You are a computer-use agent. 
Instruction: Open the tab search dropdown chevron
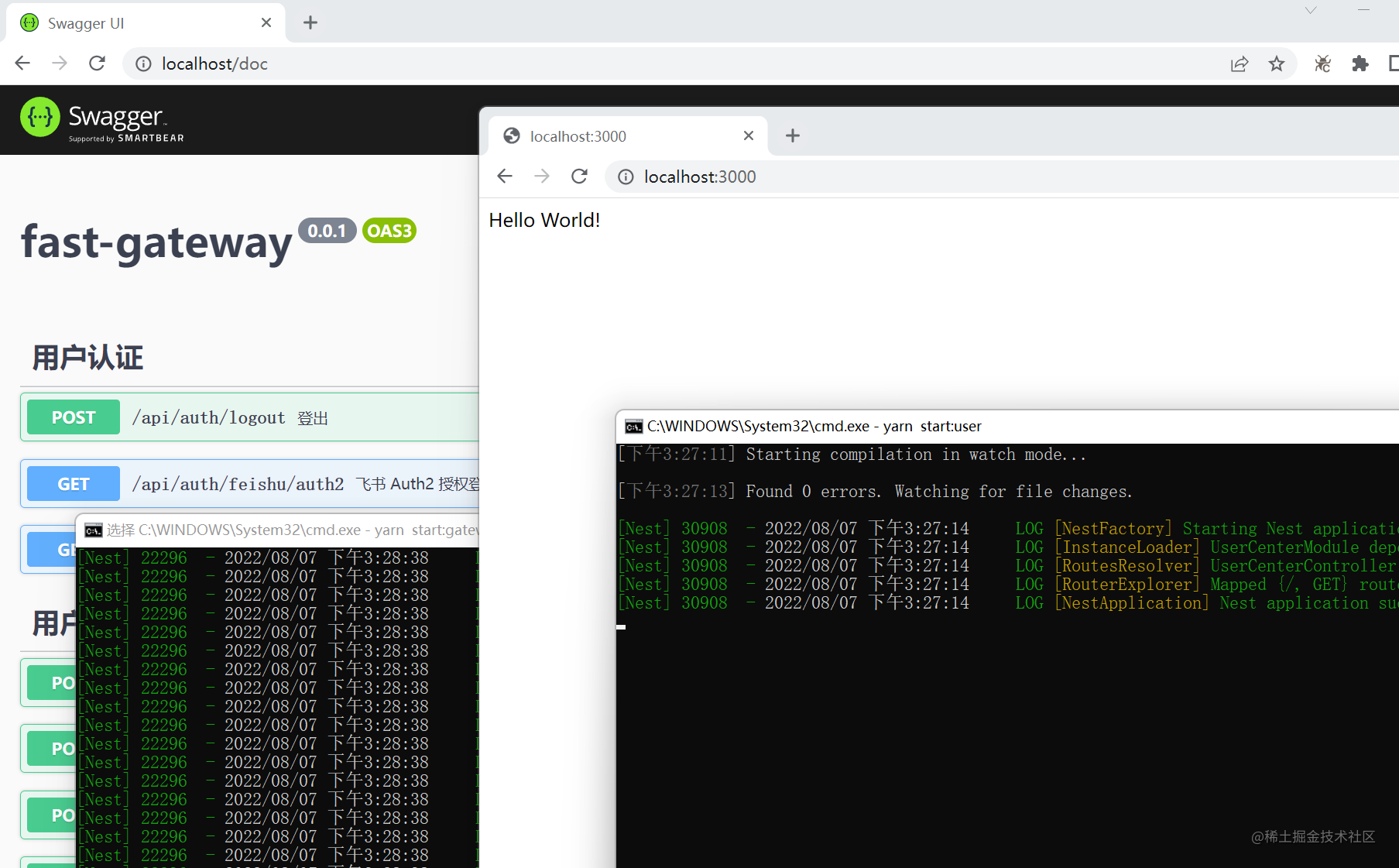[1311, 10]
